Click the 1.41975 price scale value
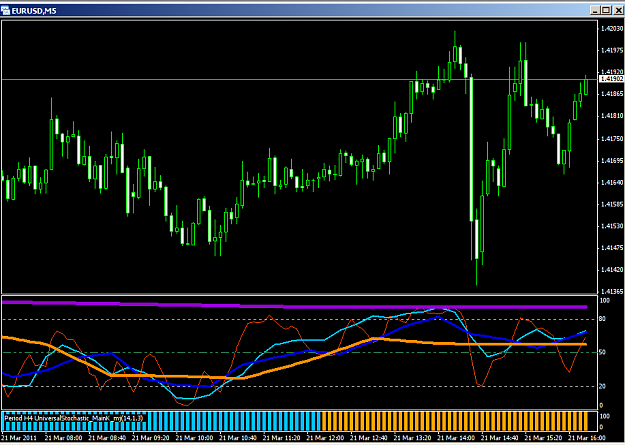 [x=612, y=50]
